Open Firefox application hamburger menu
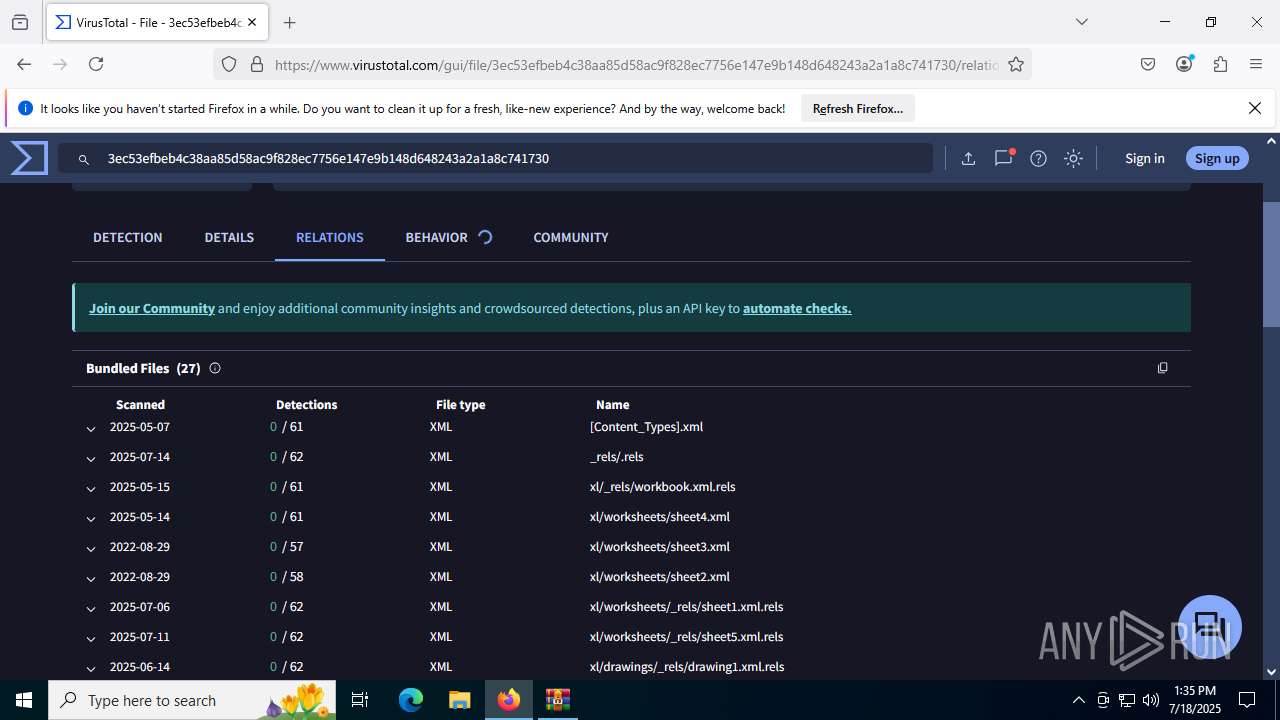 pyautogui.click(x=1256, y=64)
